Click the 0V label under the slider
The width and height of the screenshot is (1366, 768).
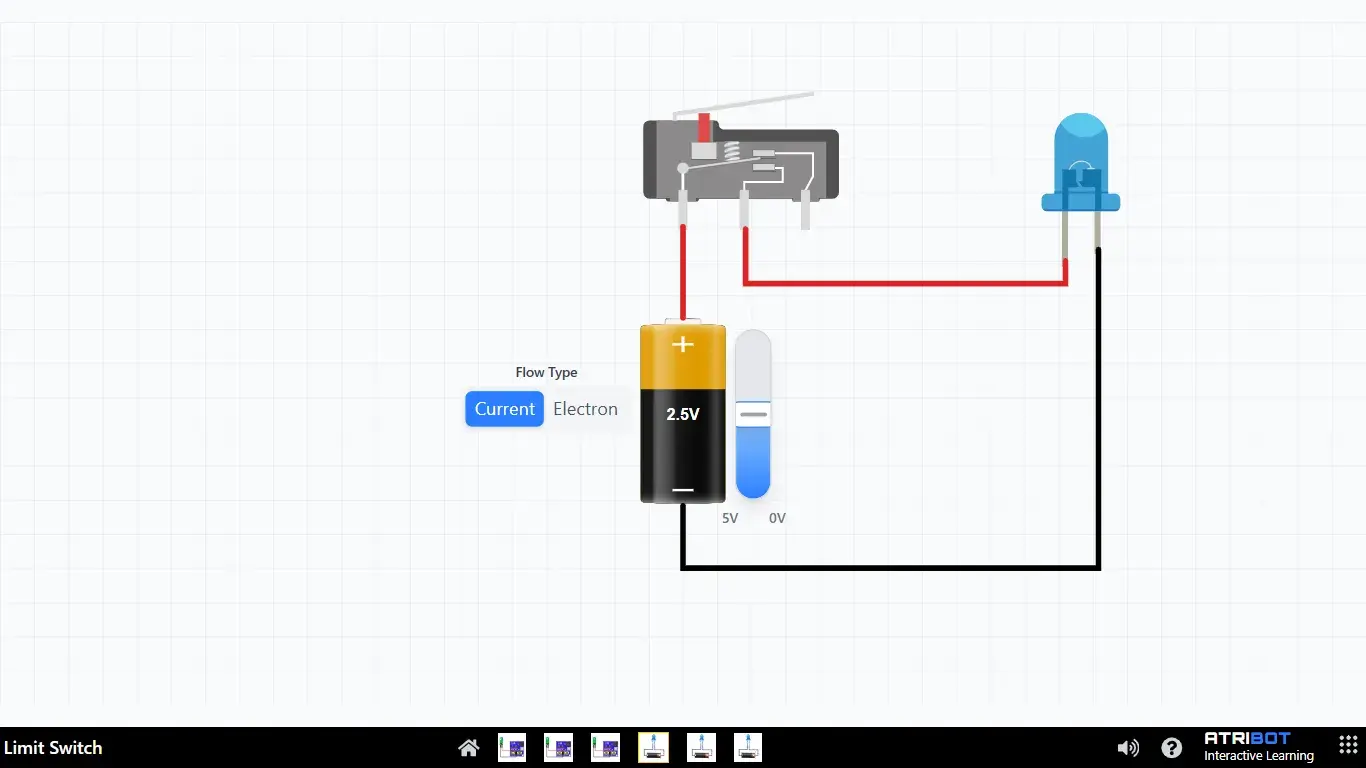[777, 518]
